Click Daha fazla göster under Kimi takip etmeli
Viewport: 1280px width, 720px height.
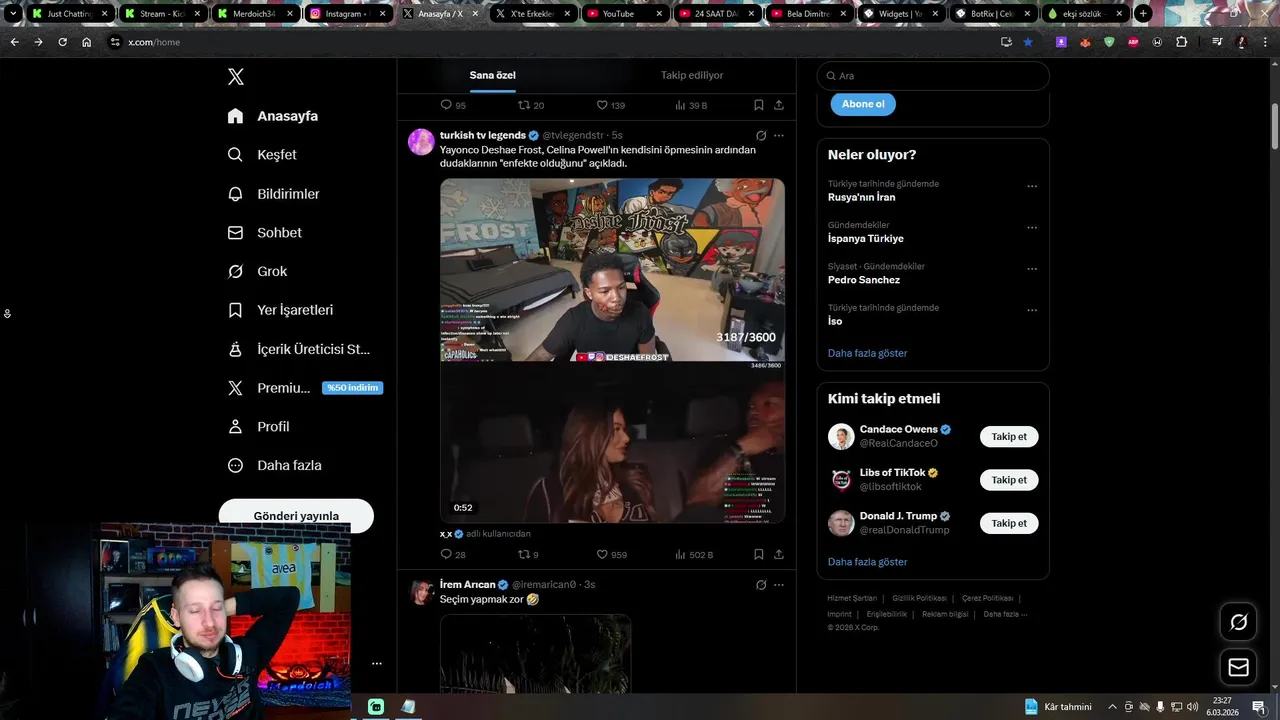tap(867, 562)
